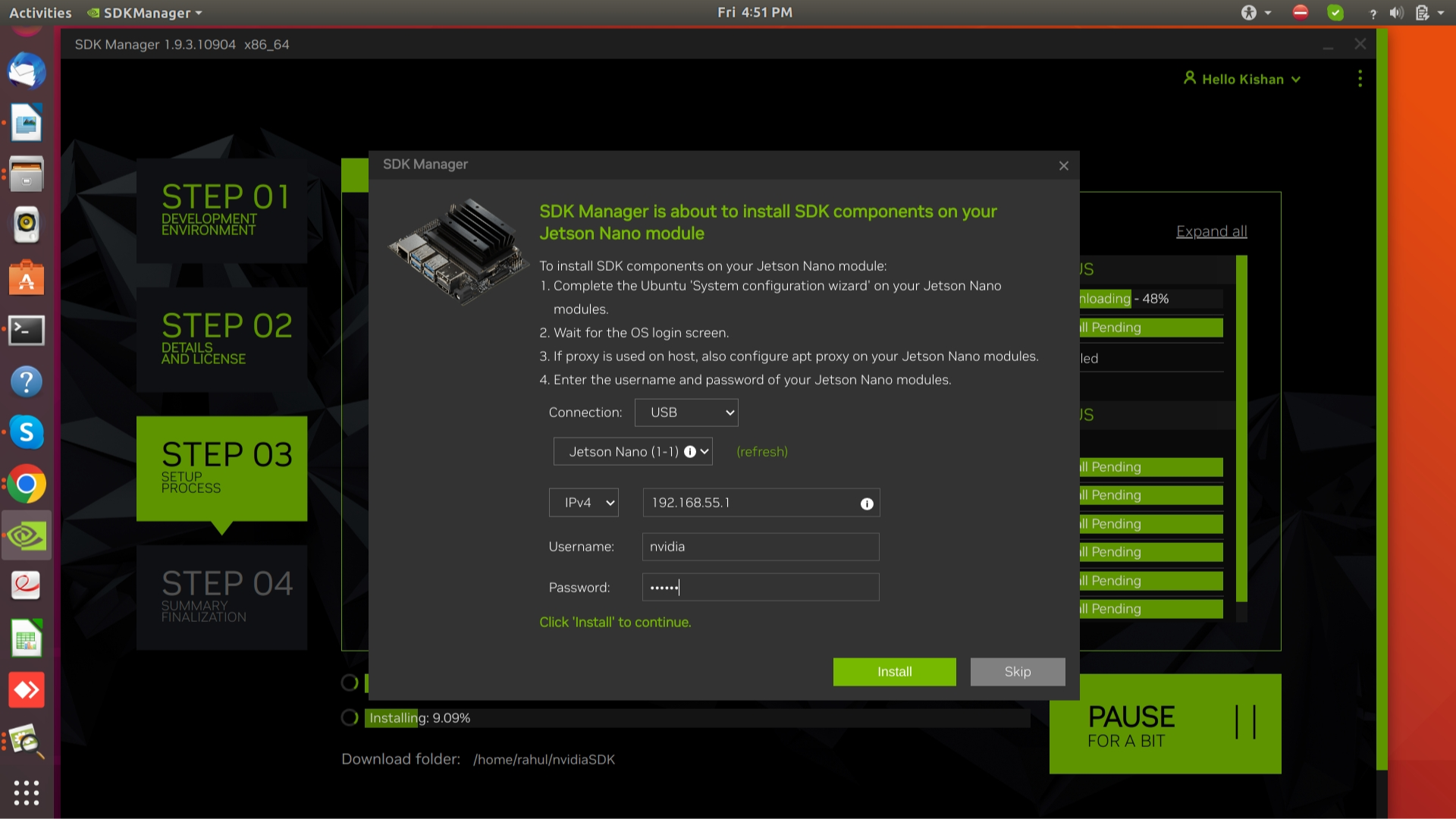
Task: Open Skype from the dock
Action: 27,432
